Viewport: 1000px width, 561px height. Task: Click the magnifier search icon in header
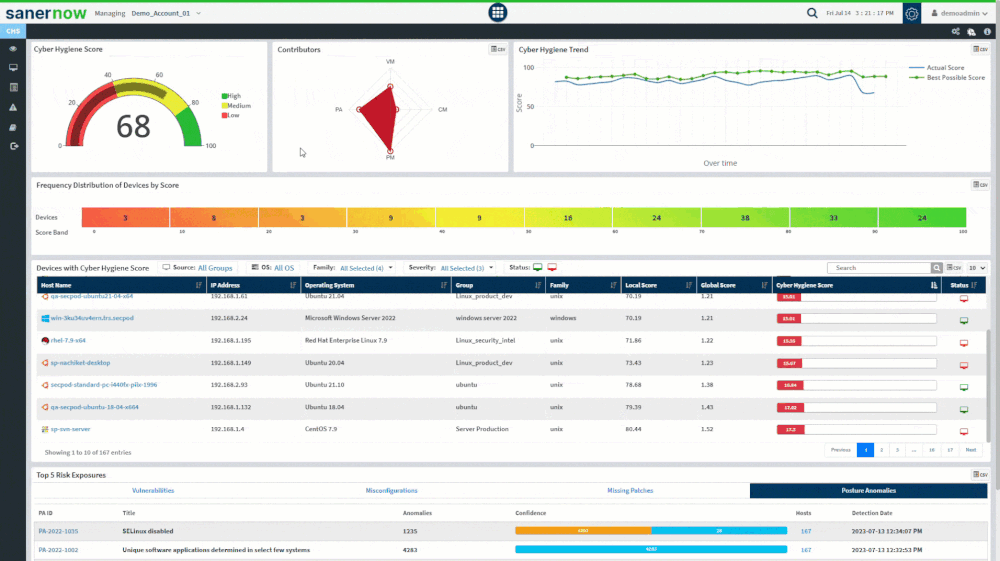coord(812,13)
